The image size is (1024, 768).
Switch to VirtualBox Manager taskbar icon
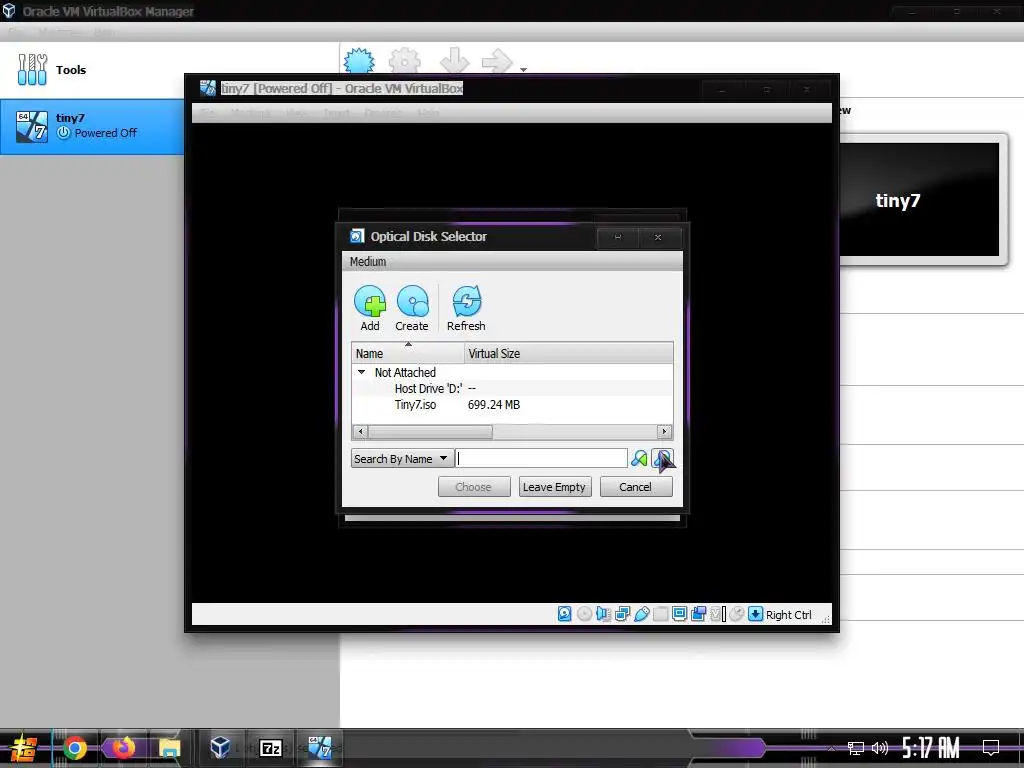click(x=220, y=748)
